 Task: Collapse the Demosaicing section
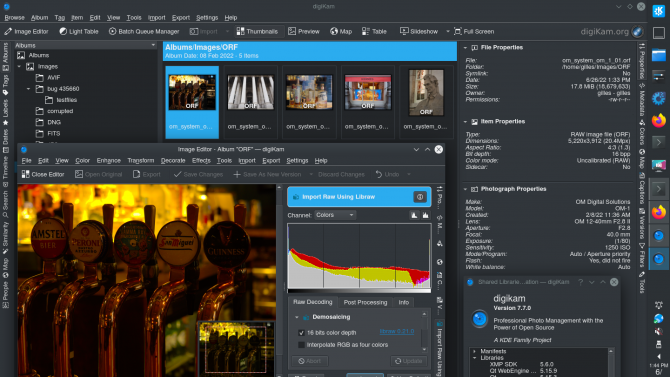(297, 317)
